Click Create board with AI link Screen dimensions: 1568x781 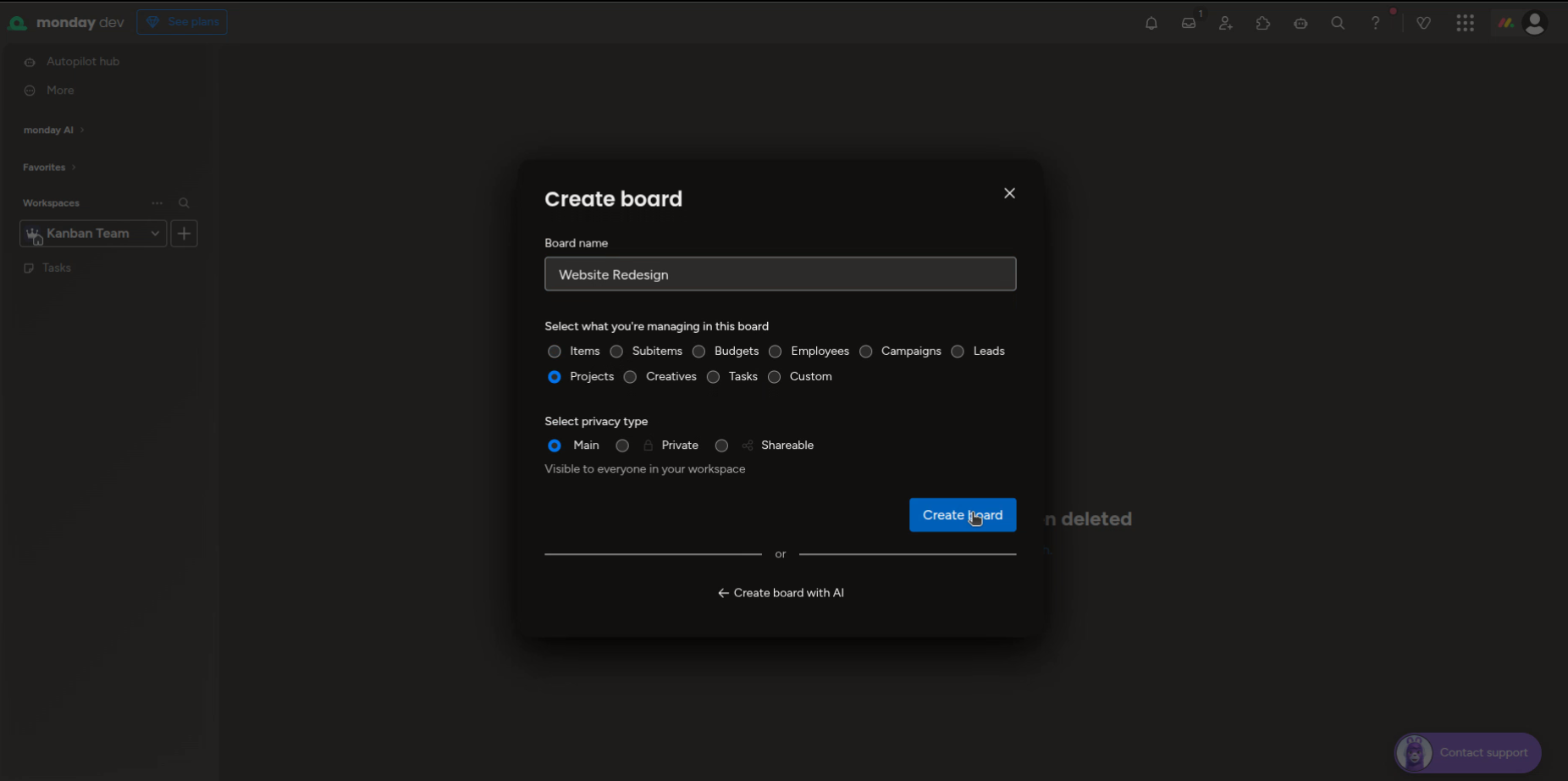[780, 593]
